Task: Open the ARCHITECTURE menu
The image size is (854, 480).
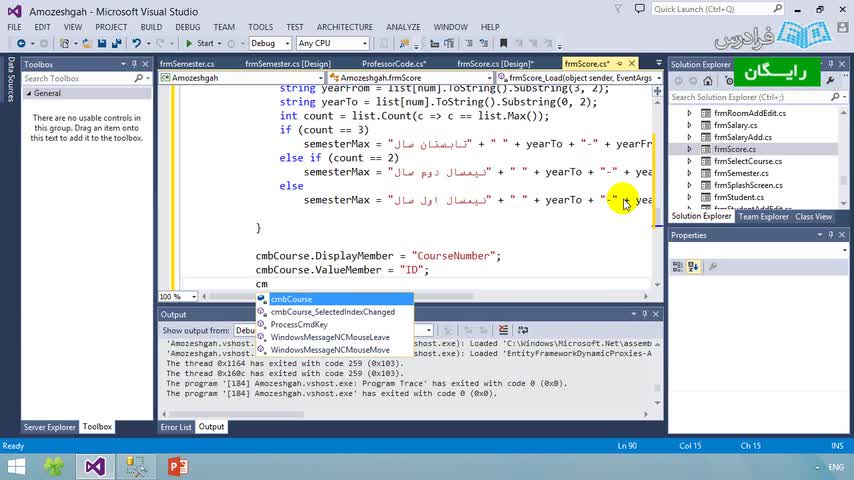Action: pyautogui.click(x=345, y=27)
